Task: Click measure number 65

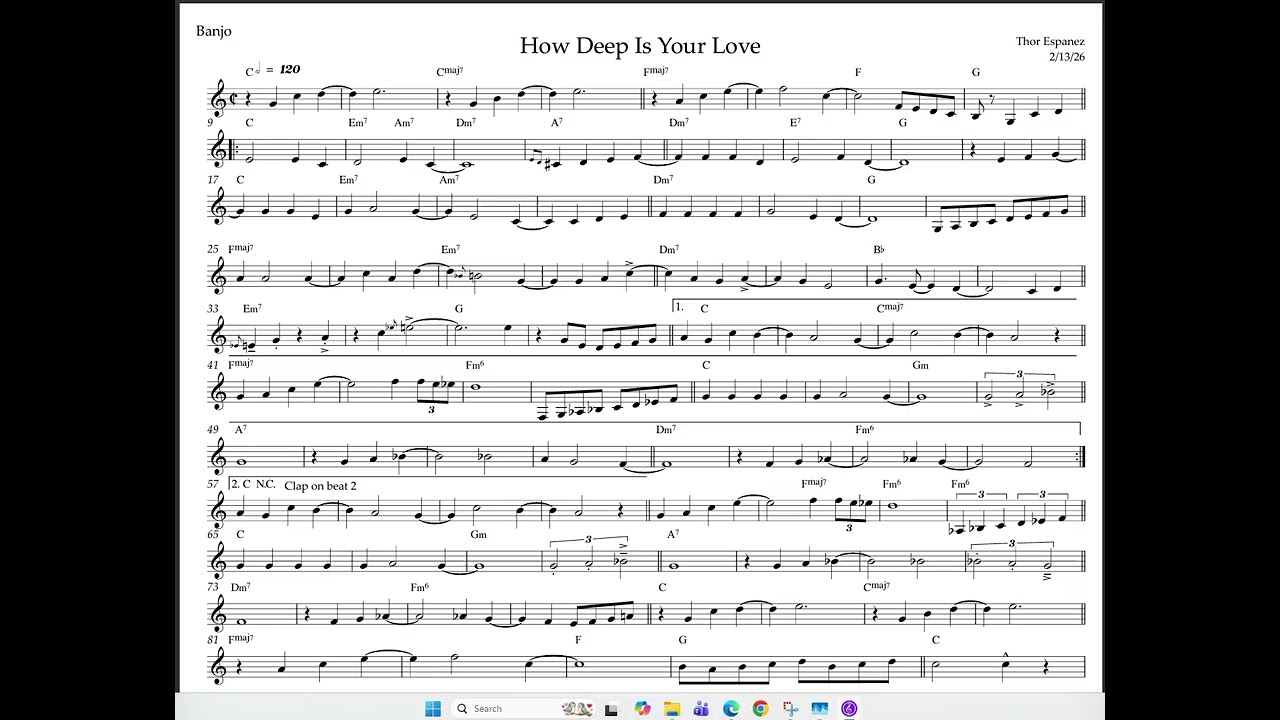Action: [213, 534]
